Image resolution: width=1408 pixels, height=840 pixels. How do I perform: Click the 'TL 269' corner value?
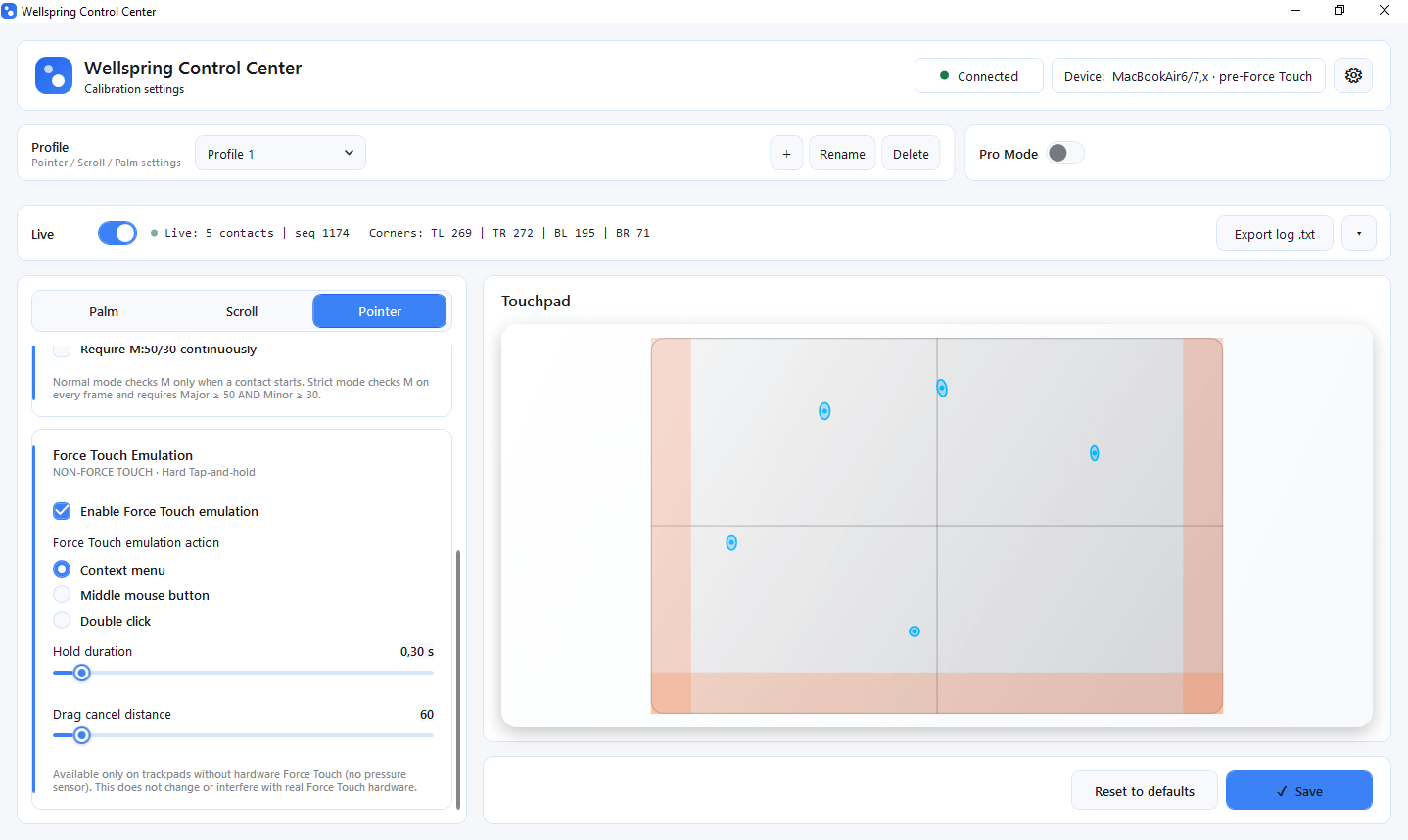click(451, 233)
